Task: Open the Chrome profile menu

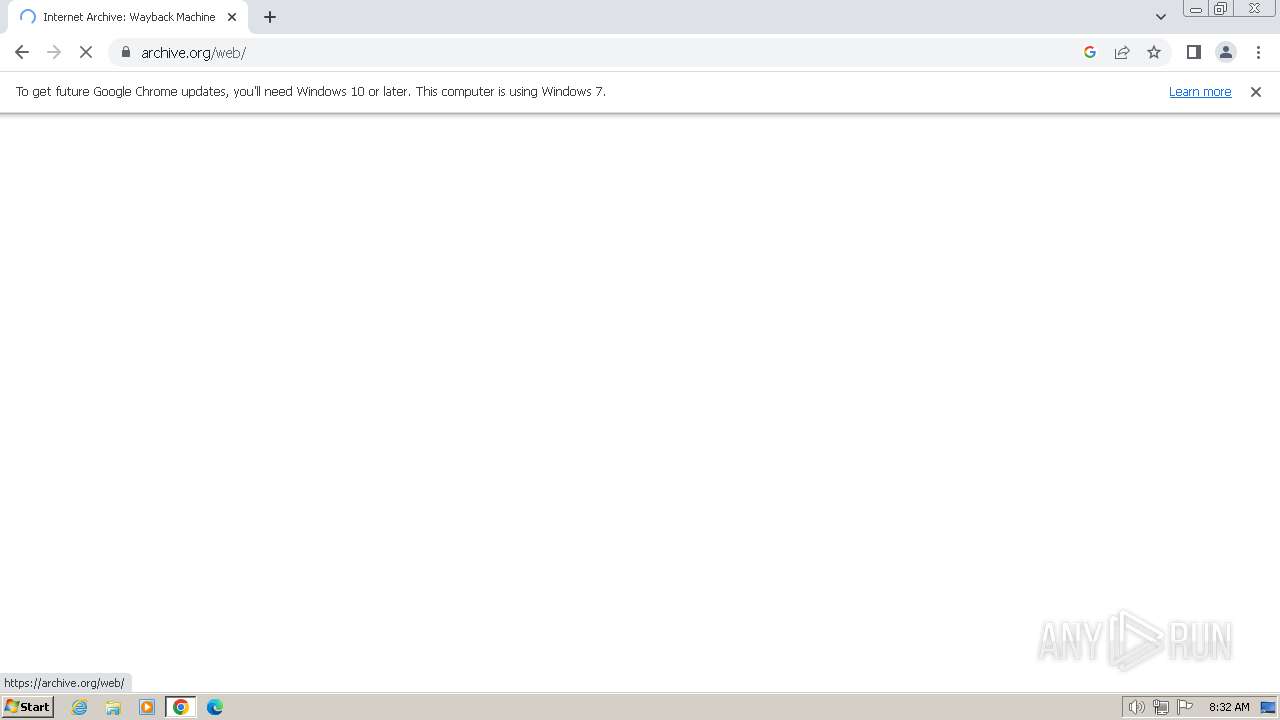Action: 1226,52
